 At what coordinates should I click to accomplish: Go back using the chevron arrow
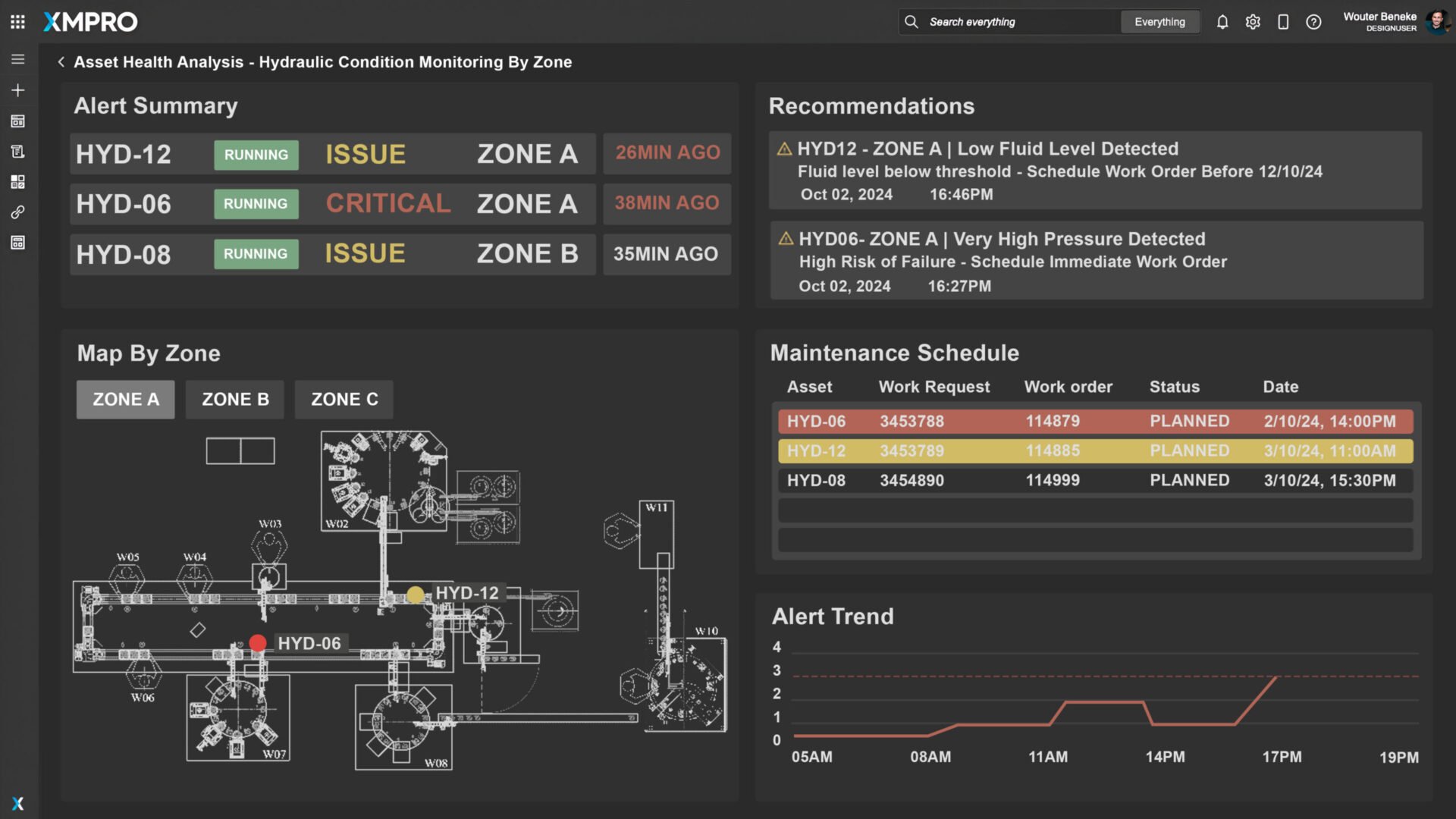coord(61,62)
